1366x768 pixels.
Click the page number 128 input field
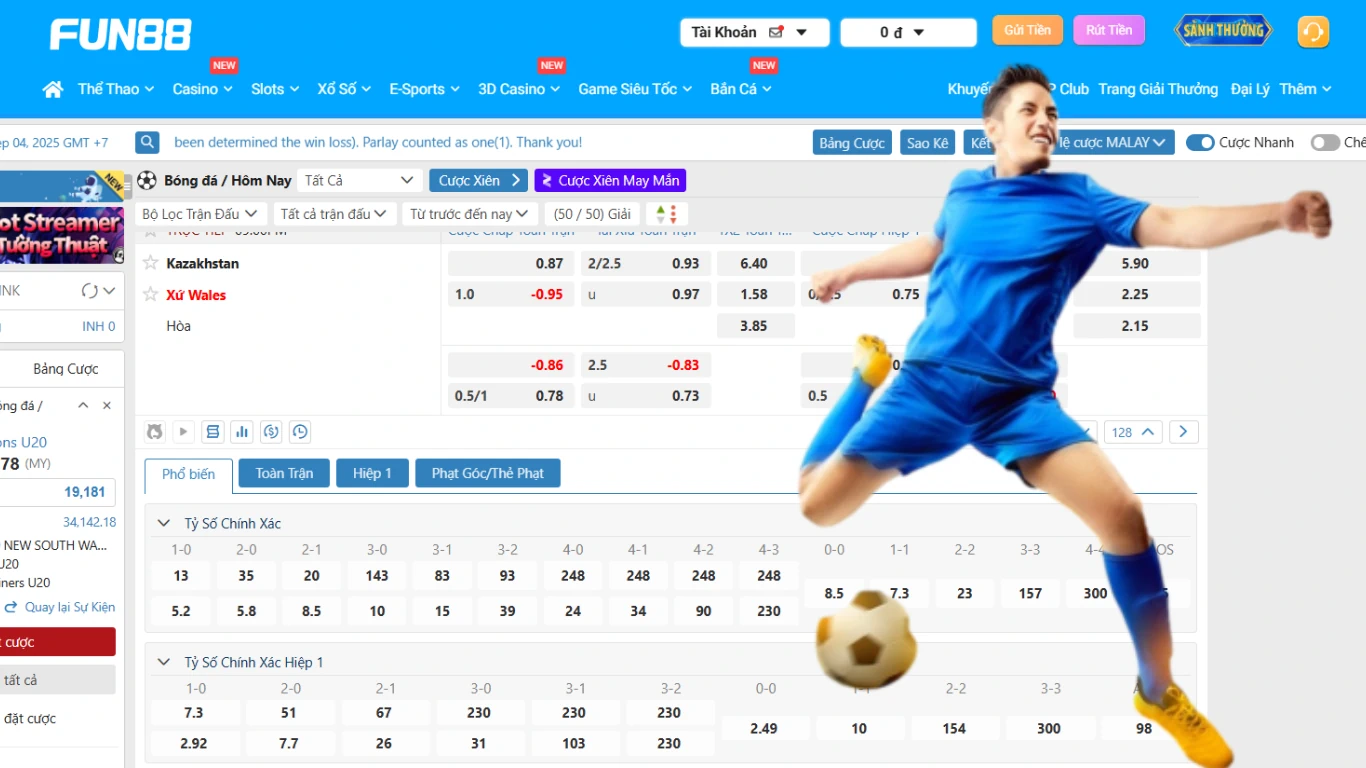click(x=1131, y=431)
